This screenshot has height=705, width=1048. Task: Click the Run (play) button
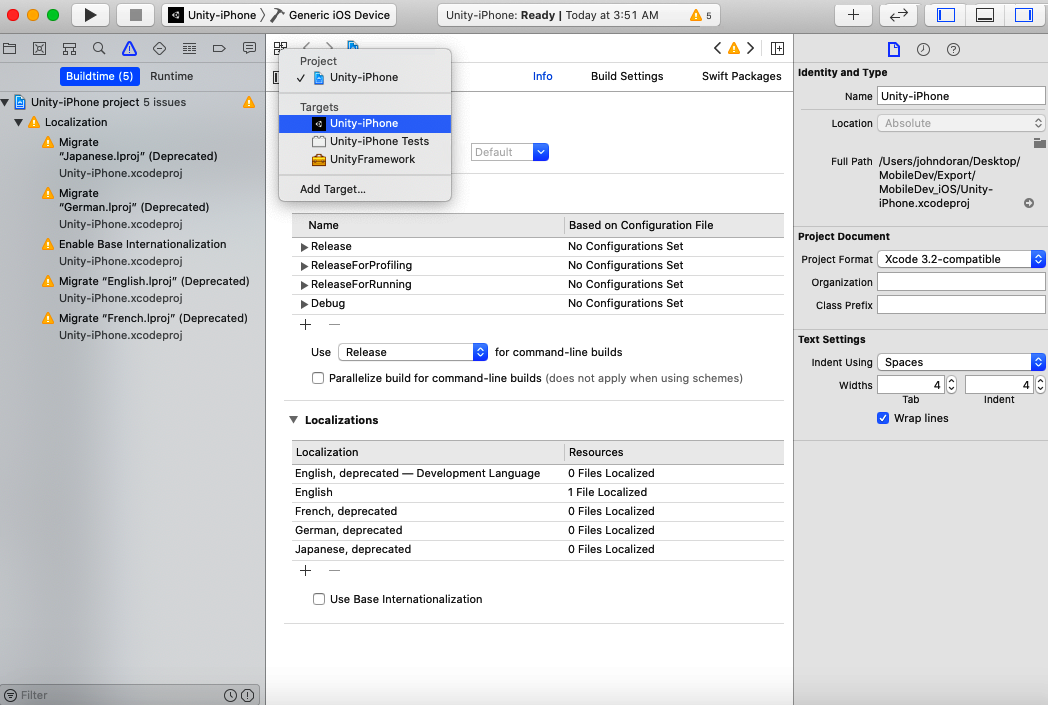[x=91, y=15]
